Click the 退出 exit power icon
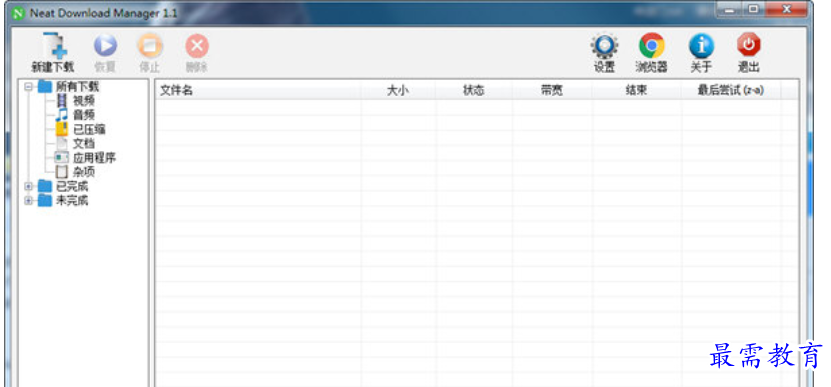 (x=748, y=52)
